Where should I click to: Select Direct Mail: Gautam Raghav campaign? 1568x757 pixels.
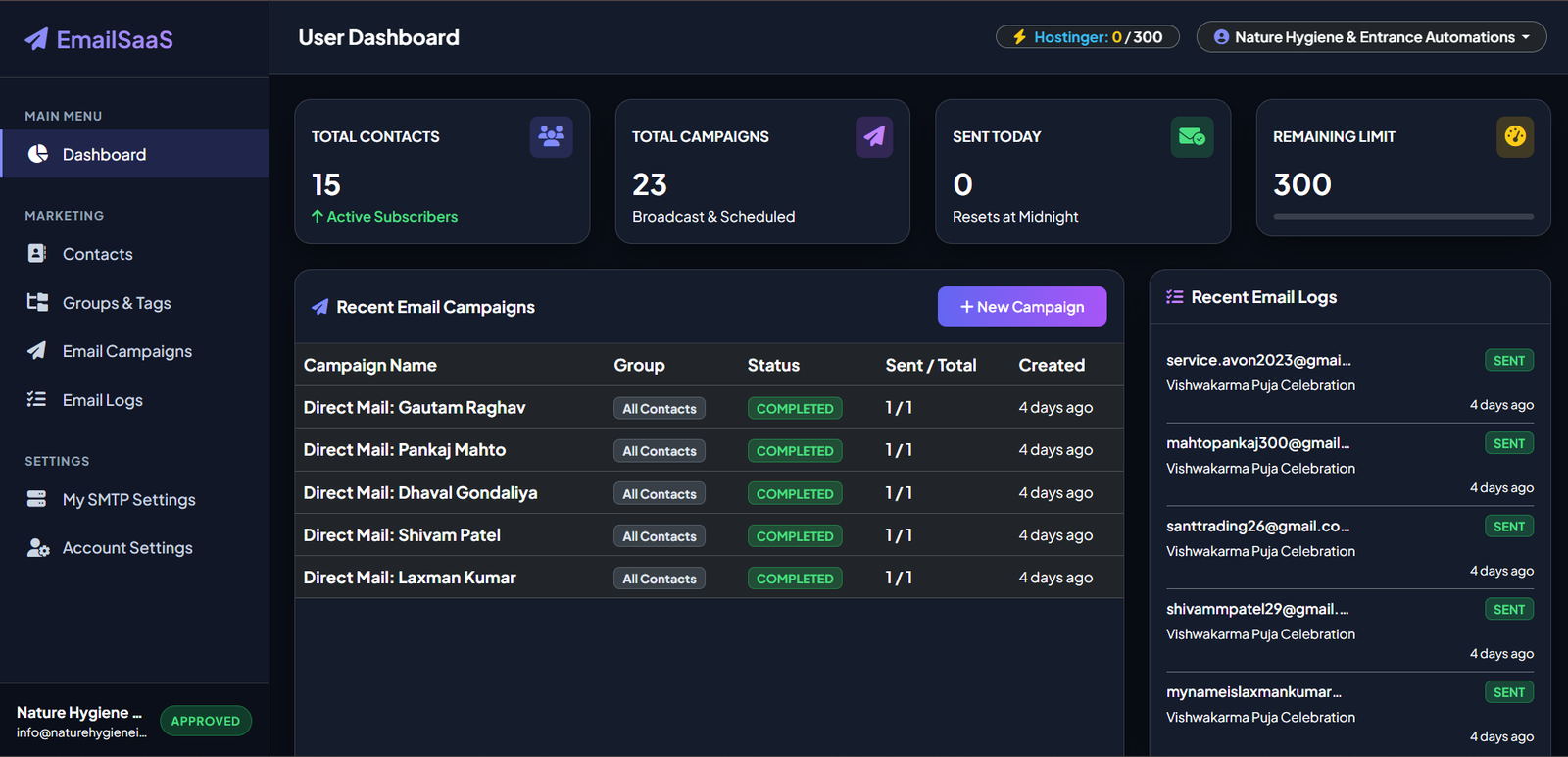pyautogui.click(x=415, y=407)
